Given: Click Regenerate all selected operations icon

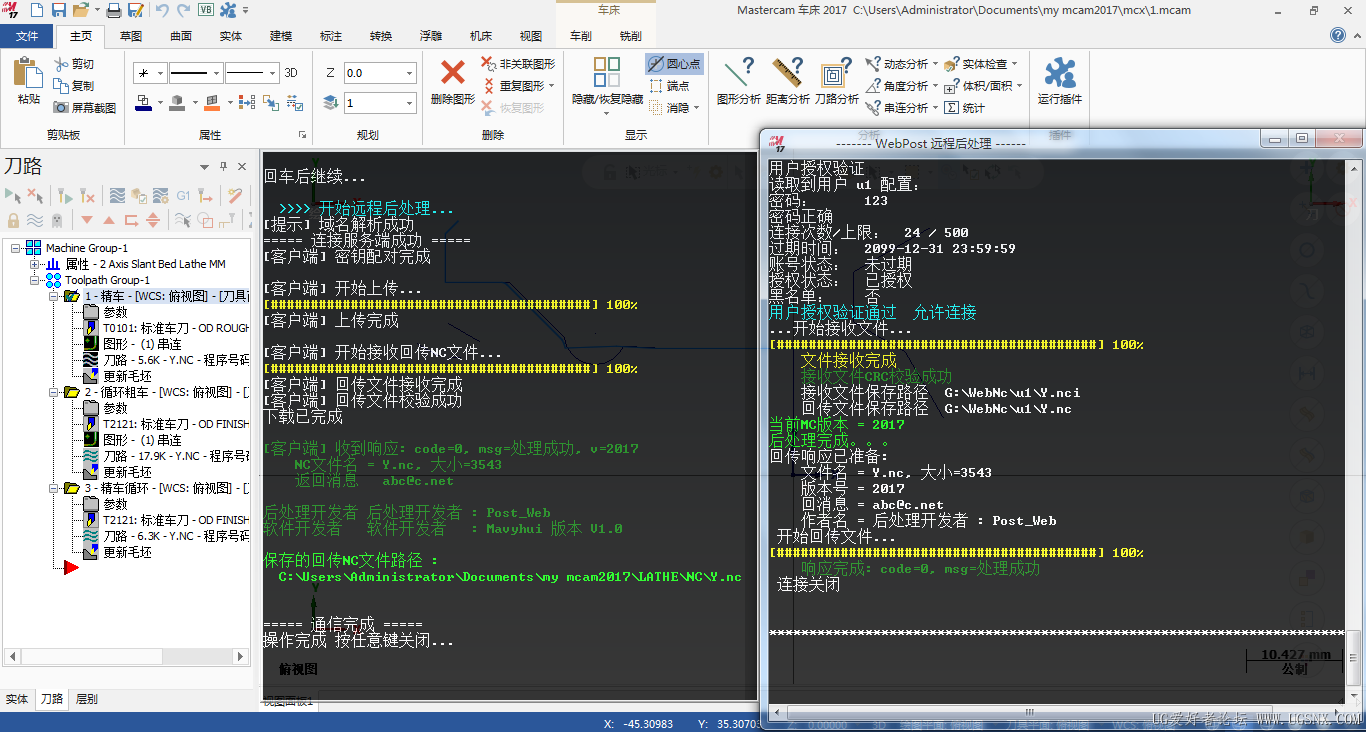Looking at the screenshot, I should 64,195.
